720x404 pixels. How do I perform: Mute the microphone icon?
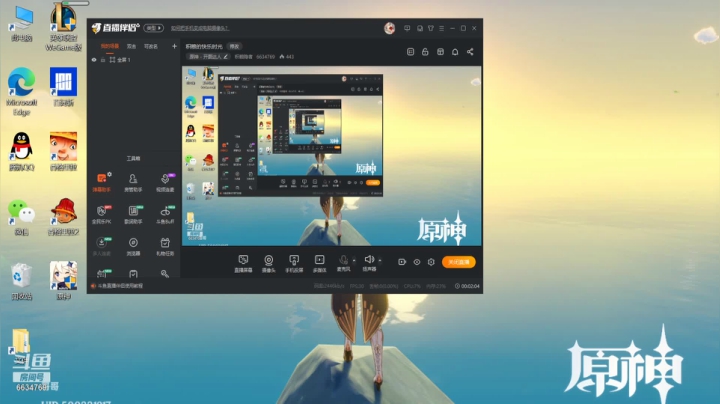[x=343, y=260]
